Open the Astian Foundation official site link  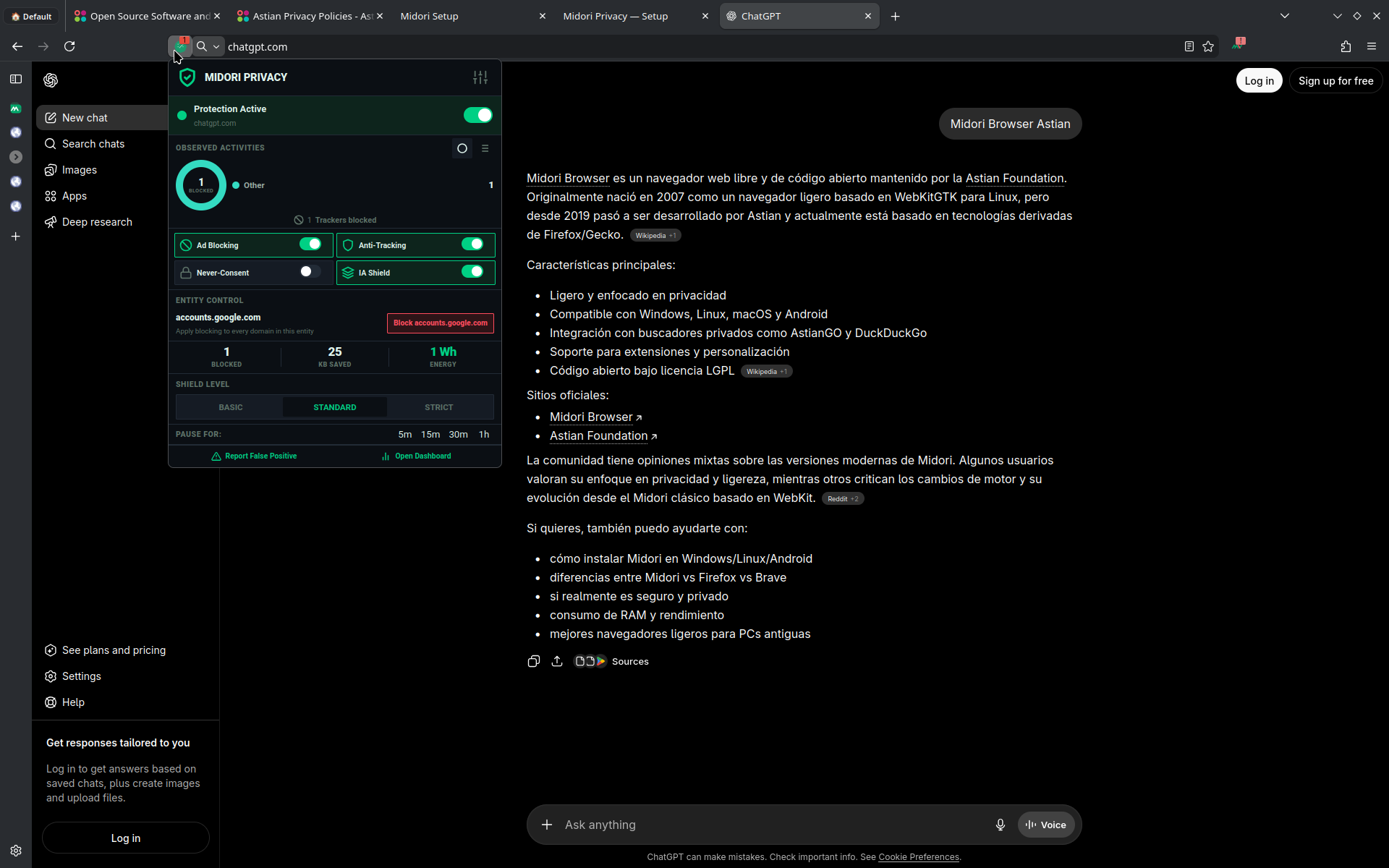click(603, 435)
